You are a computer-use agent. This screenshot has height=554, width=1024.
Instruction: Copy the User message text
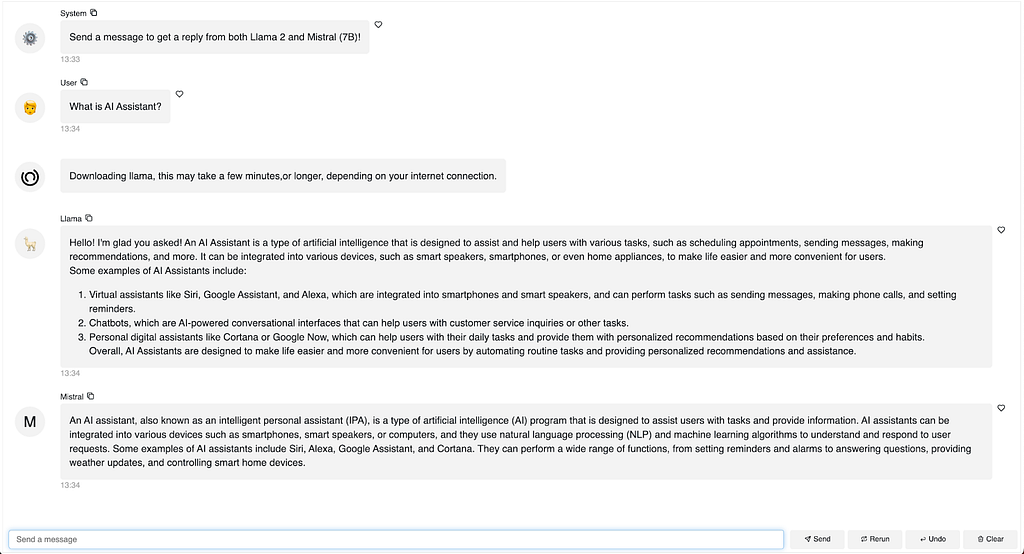84,82
